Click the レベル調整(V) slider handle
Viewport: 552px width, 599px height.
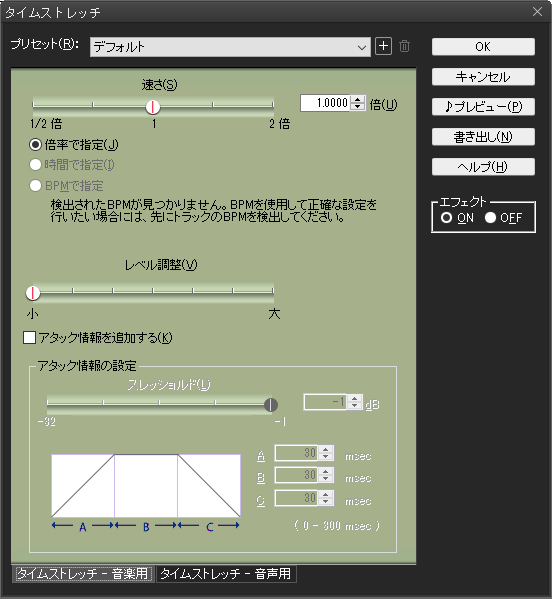33,293
